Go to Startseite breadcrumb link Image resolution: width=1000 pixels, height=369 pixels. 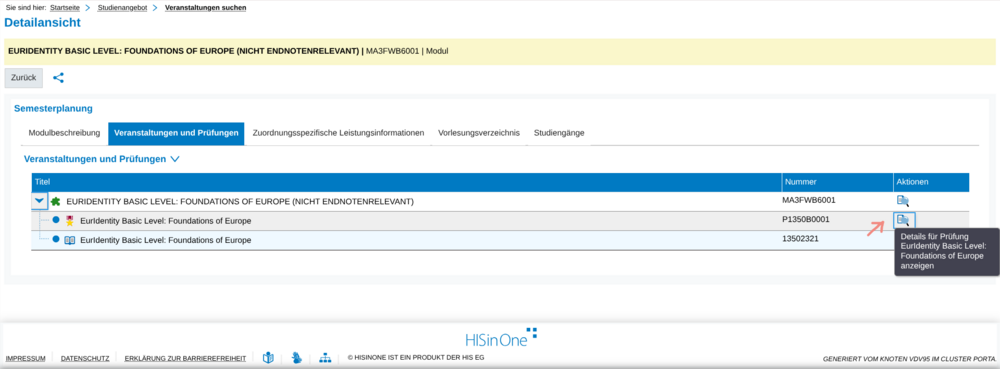tap(65, 8)
